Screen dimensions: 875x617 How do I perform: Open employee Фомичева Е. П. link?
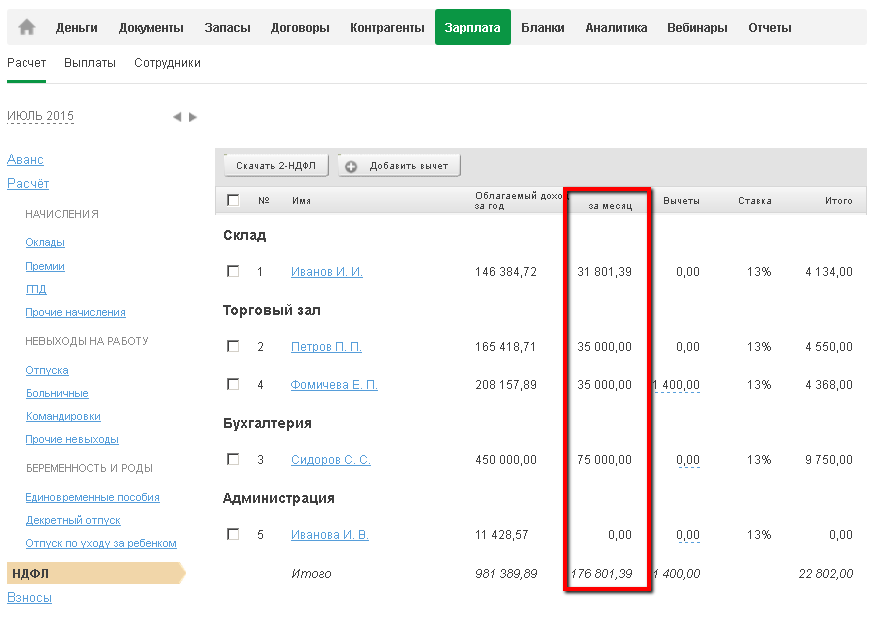pos(334,385)
